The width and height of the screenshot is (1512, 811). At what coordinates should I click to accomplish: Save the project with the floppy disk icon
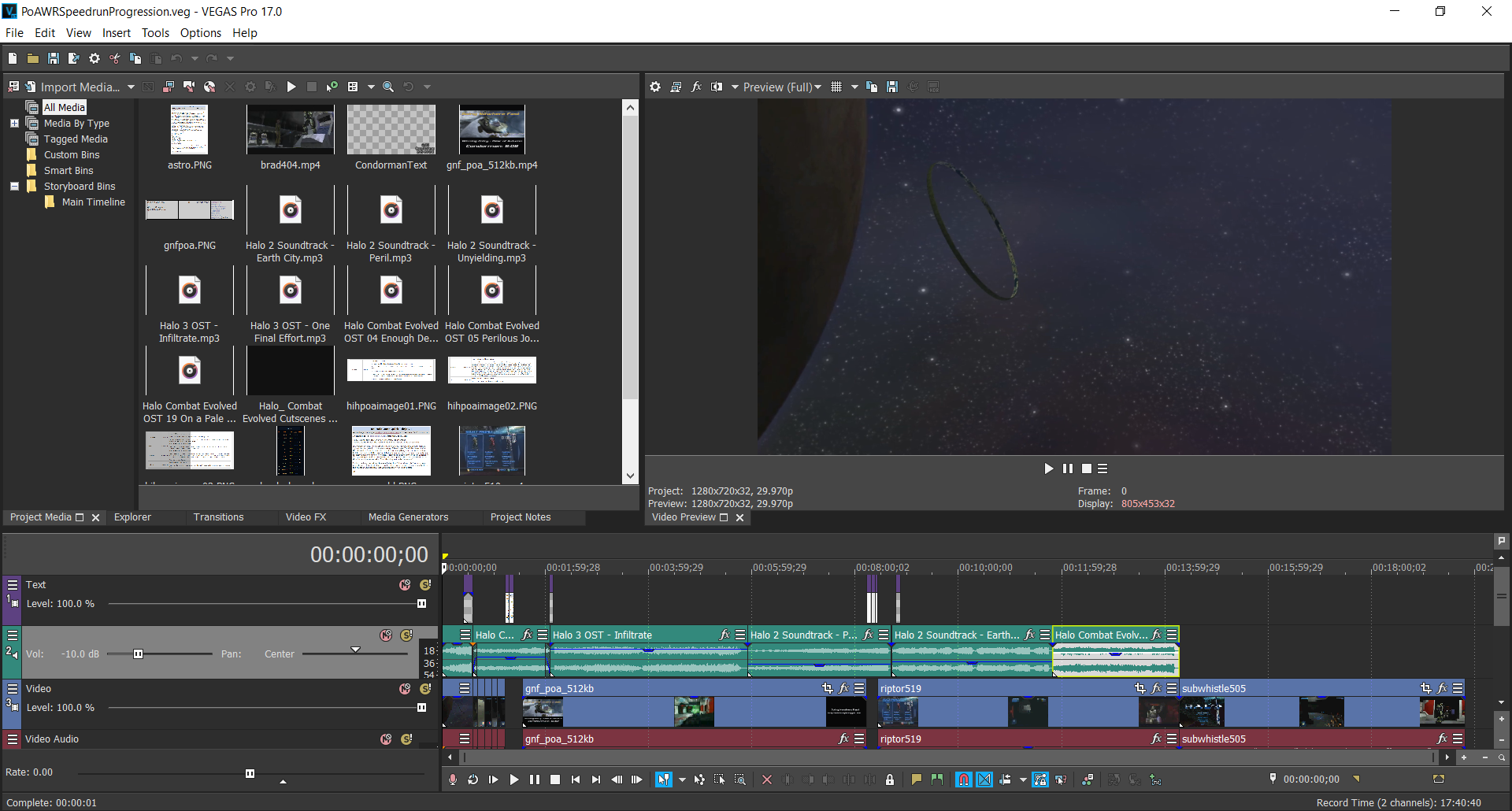coord(54,58)
